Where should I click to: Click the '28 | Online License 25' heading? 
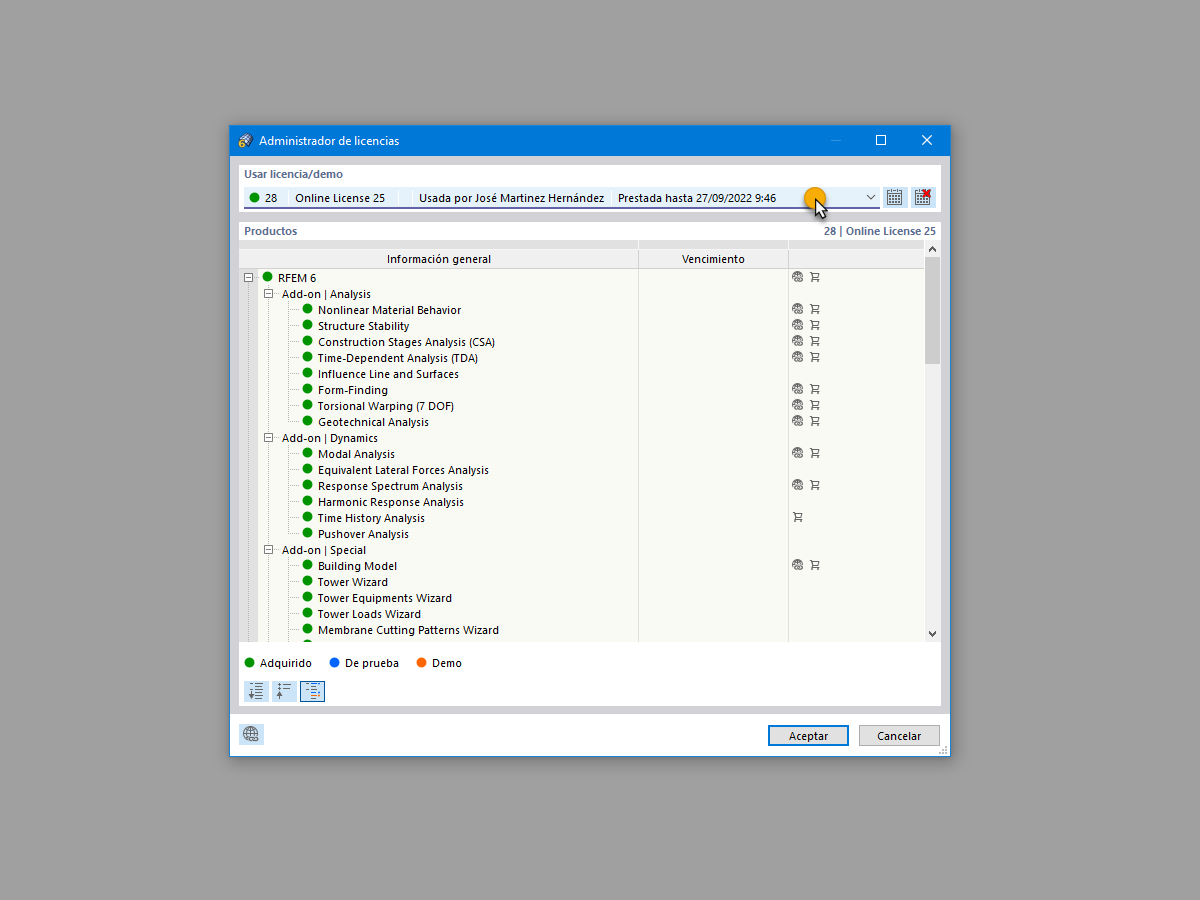pyautogui.click(x=880, y=231)
